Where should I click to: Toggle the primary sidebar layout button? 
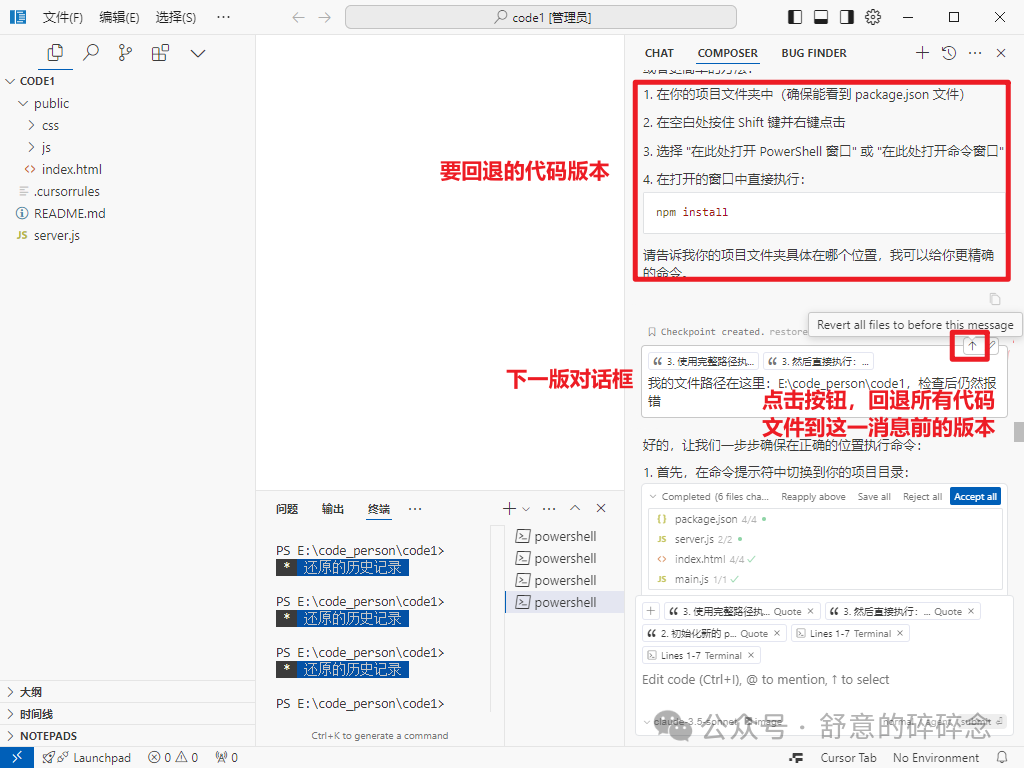[795, 18]
